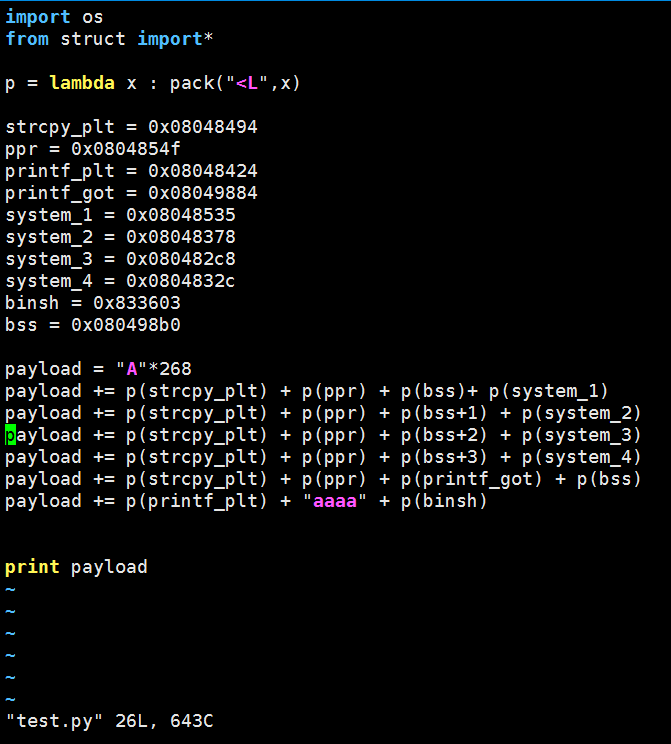Click p(bss+2) in payload line
This screenshot has height=744, width=671.
tap(444, 435)
